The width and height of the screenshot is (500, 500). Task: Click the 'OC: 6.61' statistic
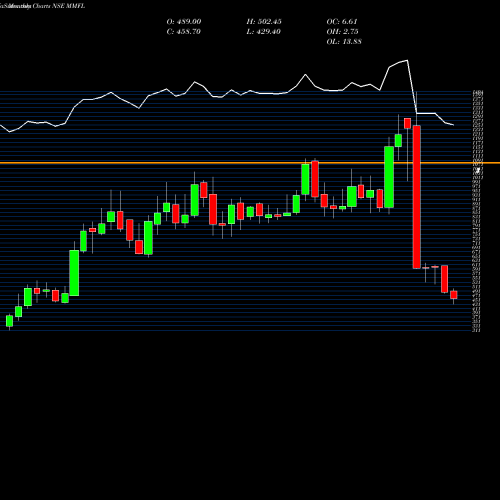[342, 22]
